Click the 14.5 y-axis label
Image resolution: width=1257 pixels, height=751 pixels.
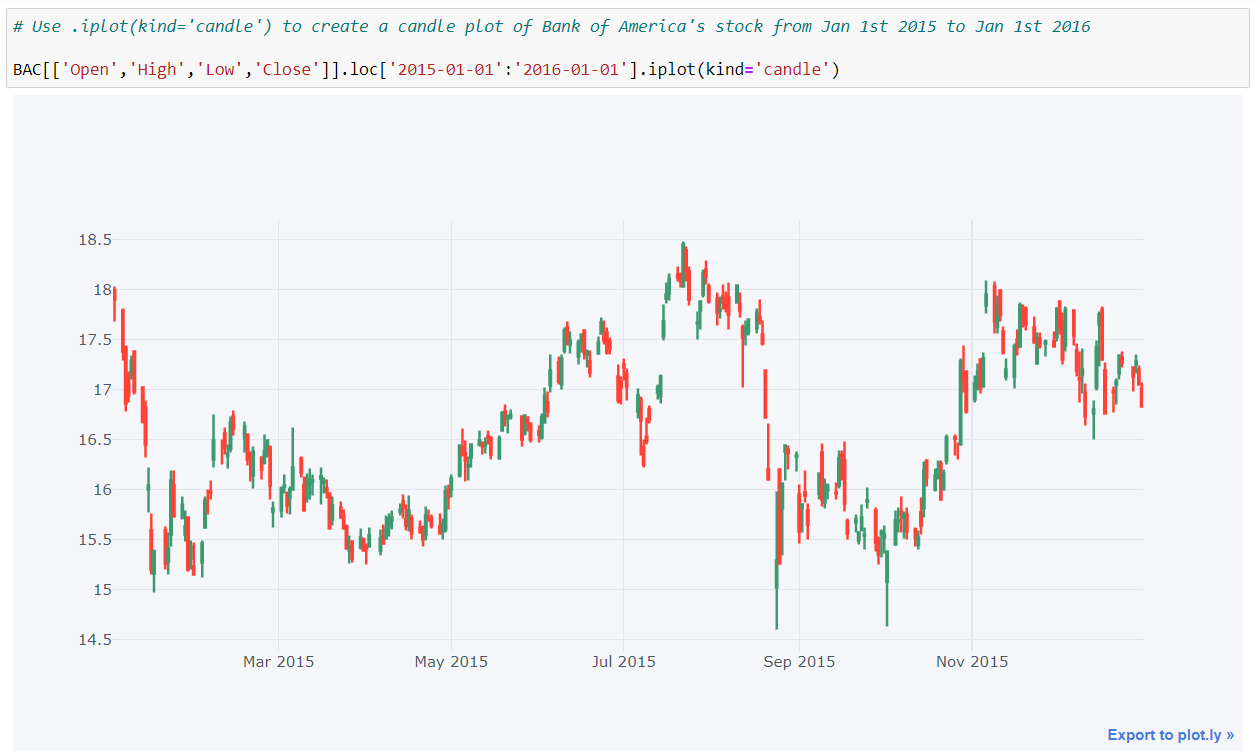[95, 640]
